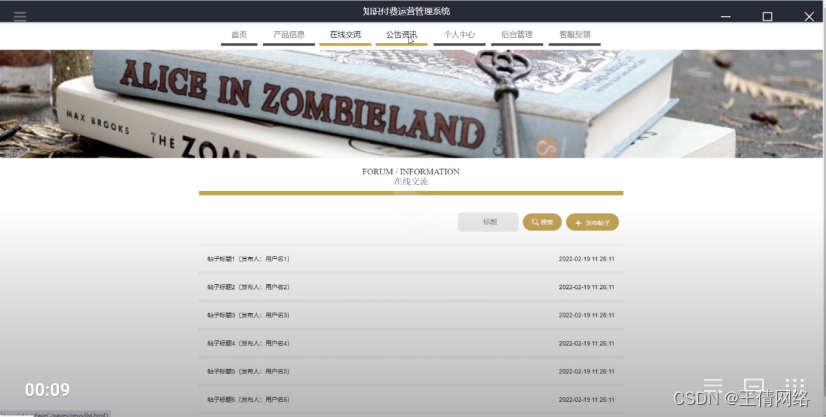
Task: Click the playlist icon in the video overlay
Action: (713, 386)
